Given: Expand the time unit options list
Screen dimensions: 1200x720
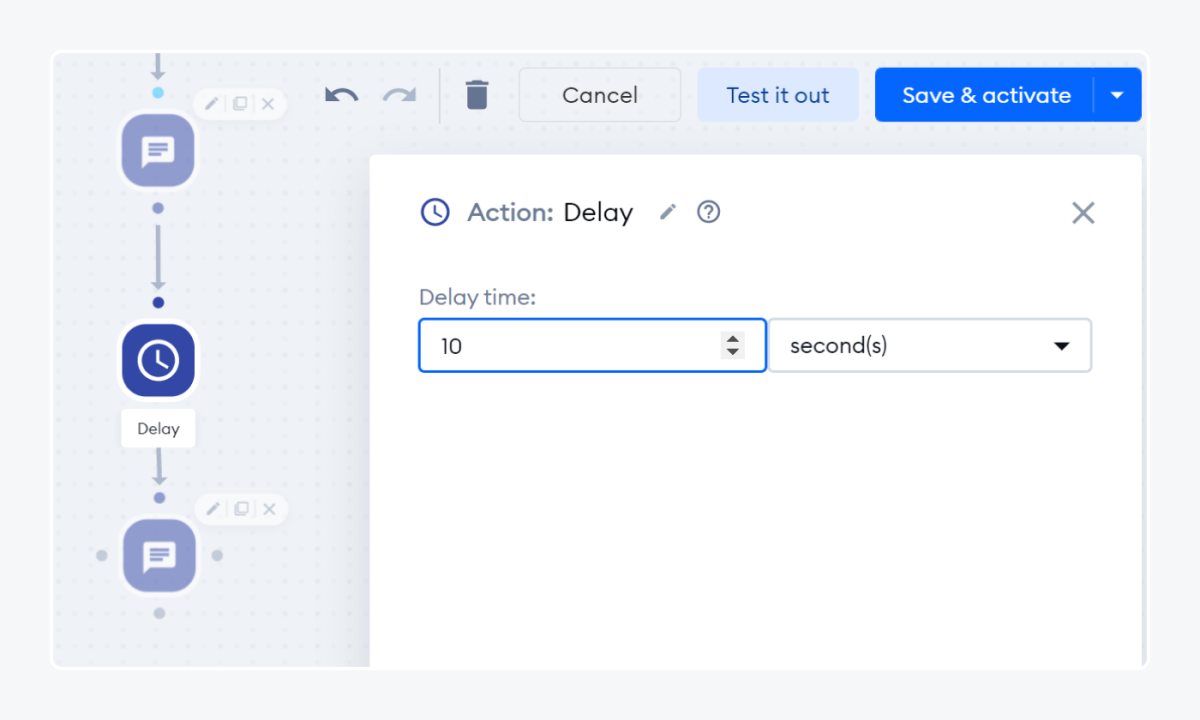Looking at the screenshot, I should pyautogui.click(x=1061, y=345).
